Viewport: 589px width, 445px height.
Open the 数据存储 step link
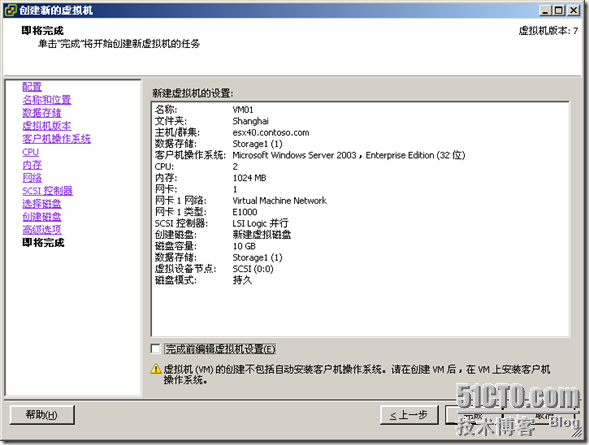[42, 113]
